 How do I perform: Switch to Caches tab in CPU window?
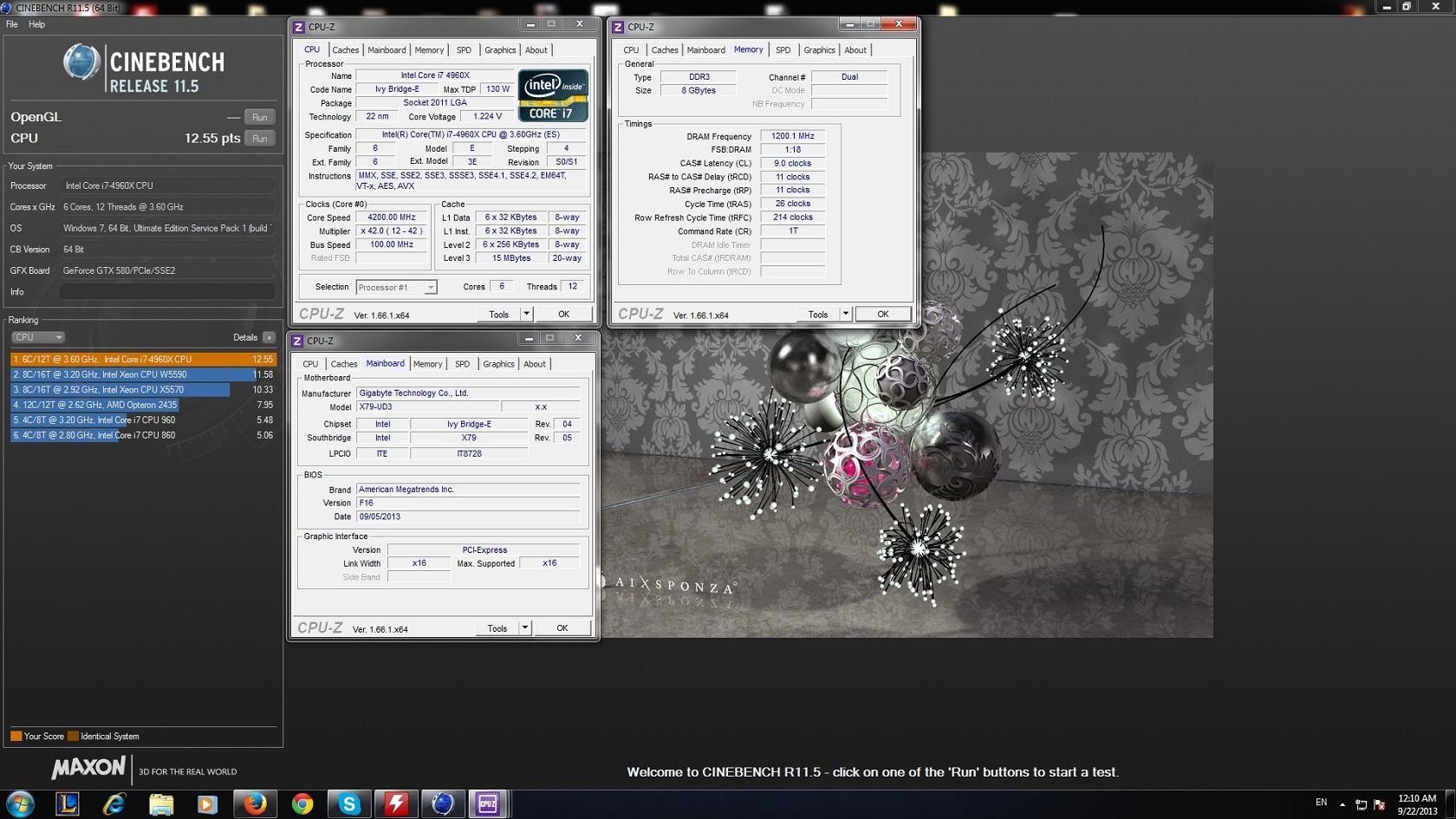346,50
